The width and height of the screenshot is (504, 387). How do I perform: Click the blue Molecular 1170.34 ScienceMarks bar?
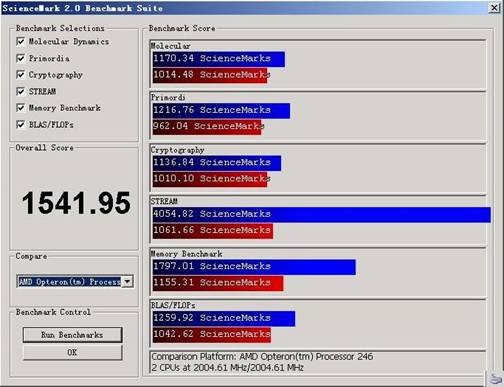(x=219, y=59)
